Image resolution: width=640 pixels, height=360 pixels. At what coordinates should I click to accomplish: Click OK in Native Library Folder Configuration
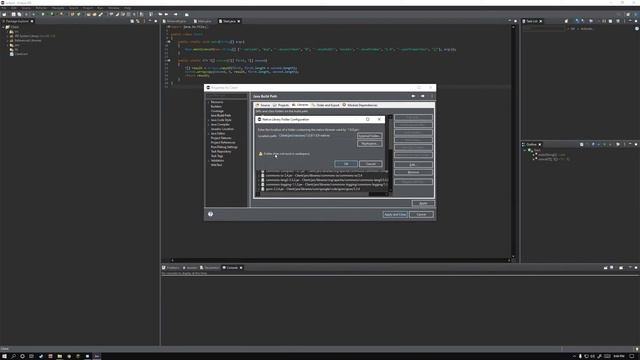click(346, 164)
